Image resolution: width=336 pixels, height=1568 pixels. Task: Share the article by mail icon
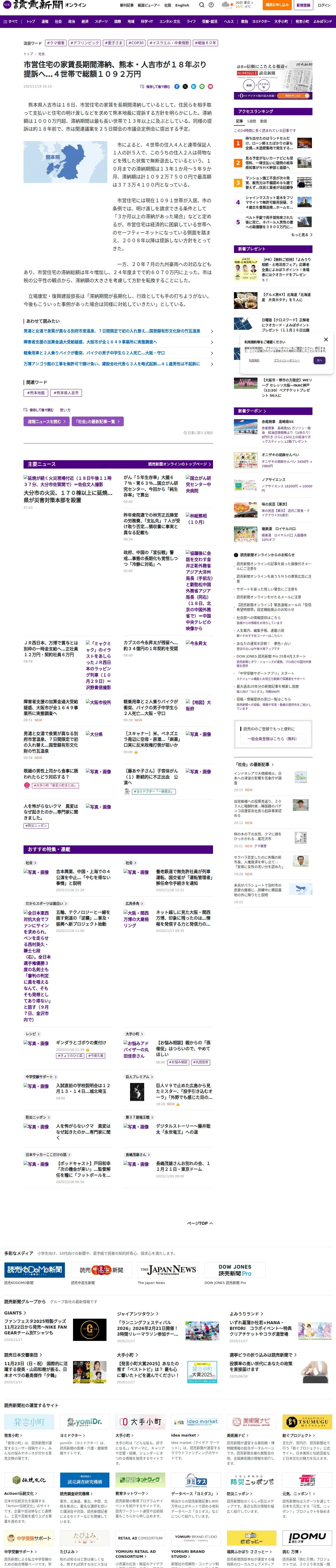[x=210, y=87]
